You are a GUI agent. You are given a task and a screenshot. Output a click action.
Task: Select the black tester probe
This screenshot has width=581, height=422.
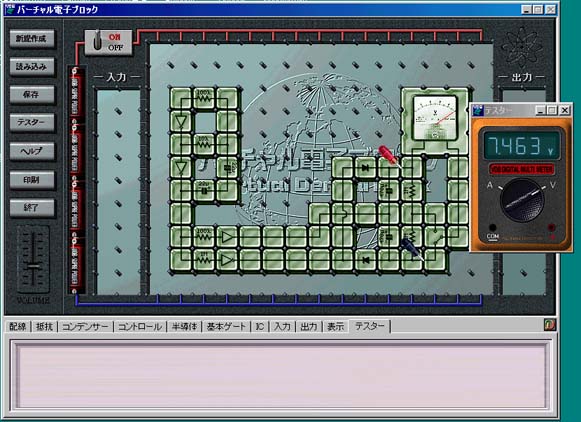click(412, 248)
